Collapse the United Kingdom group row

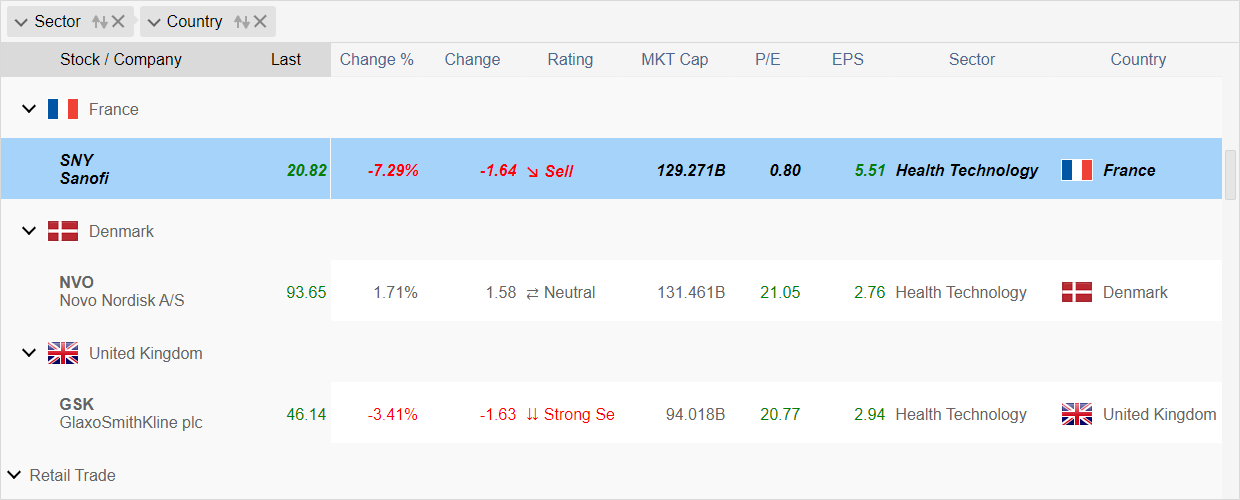(x=29, y=353)
